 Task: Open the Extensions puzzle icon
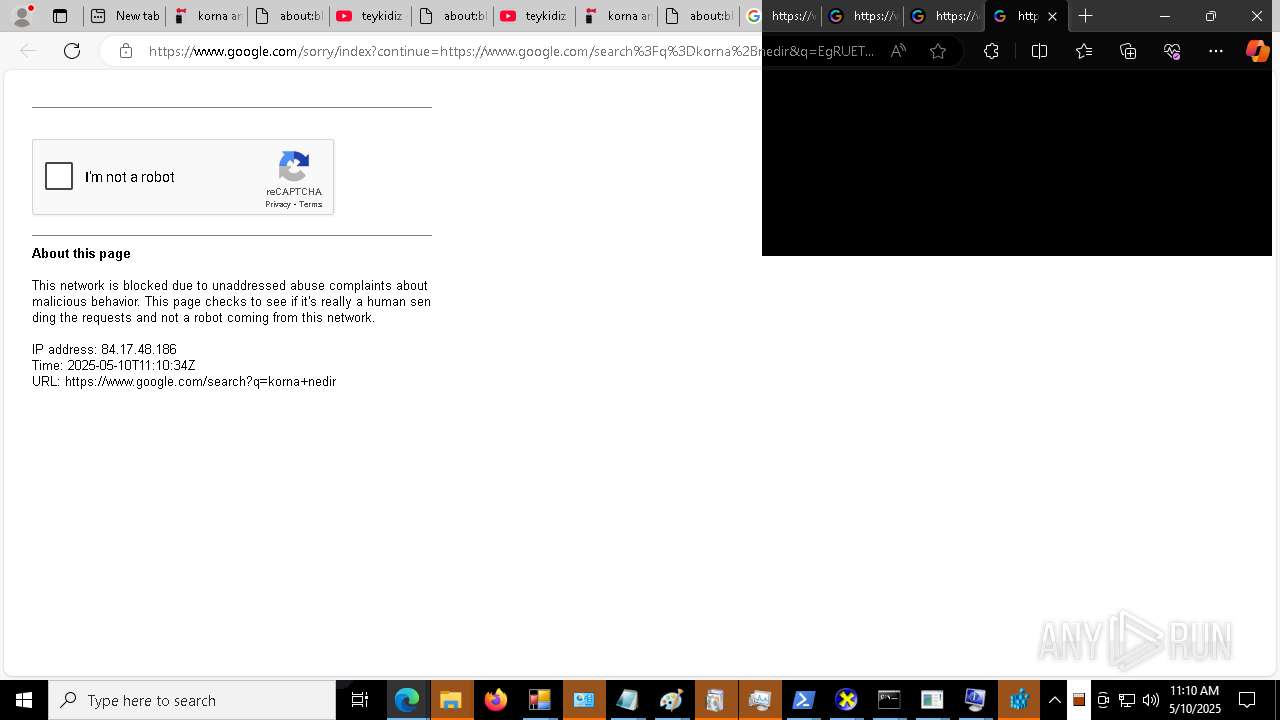pyautogui.click(x=991, y=51)
